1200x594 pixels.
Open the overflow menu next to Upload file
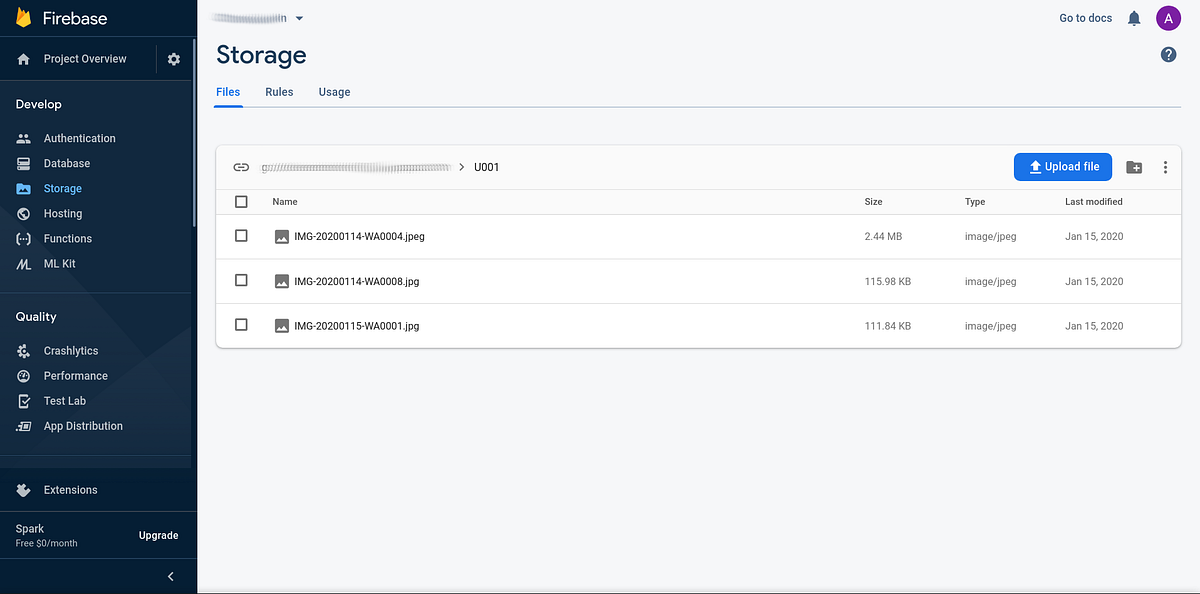[1165, 167]
